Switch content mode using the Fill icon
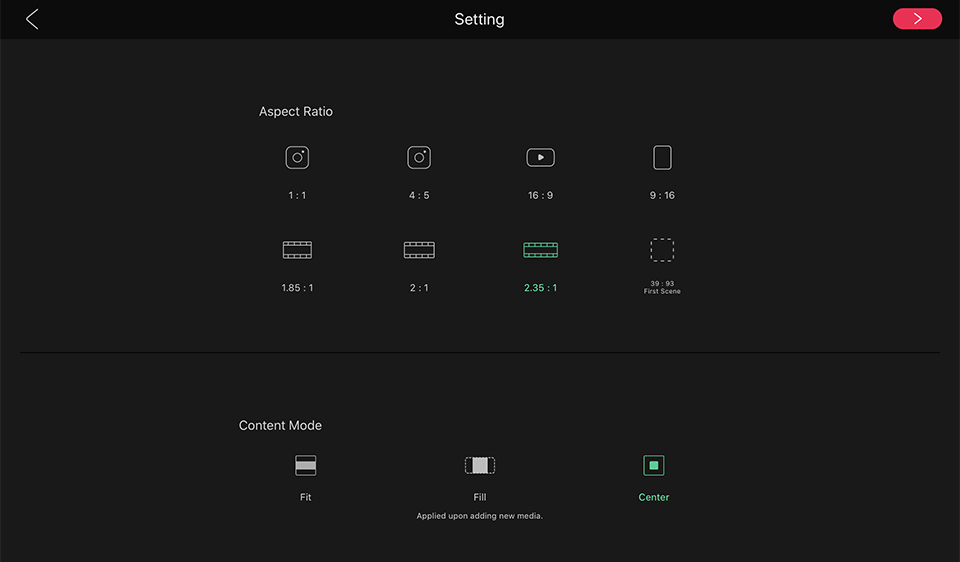The height and width of the screenshot is (562, 960). coord(479,465)
